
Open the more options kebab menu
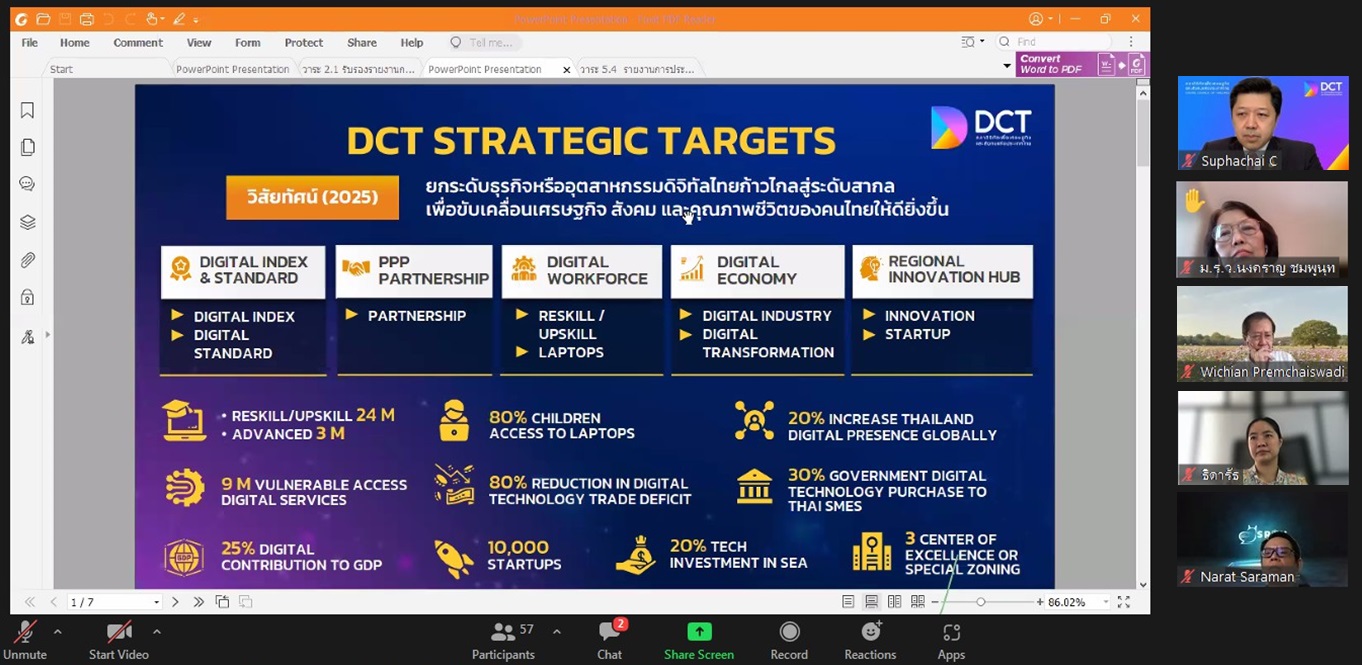[x=1131, y=42]
